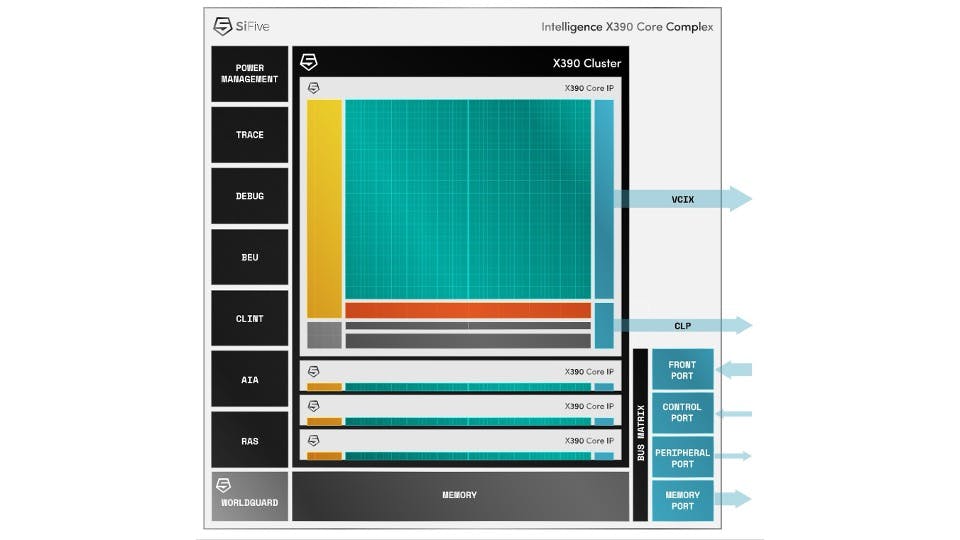Click the SiFive logo in the header
This screenshot has width=960, height=540.
241,26
